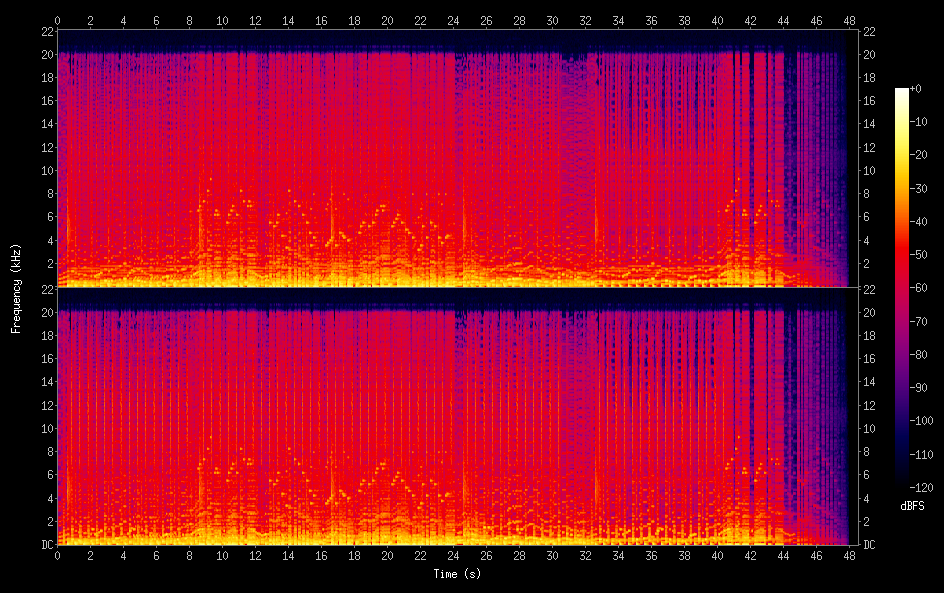
Task: Click the 12 second tick on the bottom time axis
Action: coord(255,555)
